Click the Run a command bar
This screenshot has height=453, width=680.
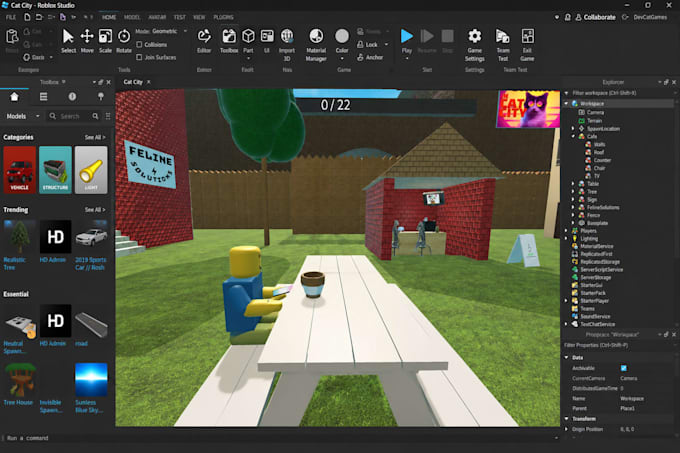tap(278, 438)
